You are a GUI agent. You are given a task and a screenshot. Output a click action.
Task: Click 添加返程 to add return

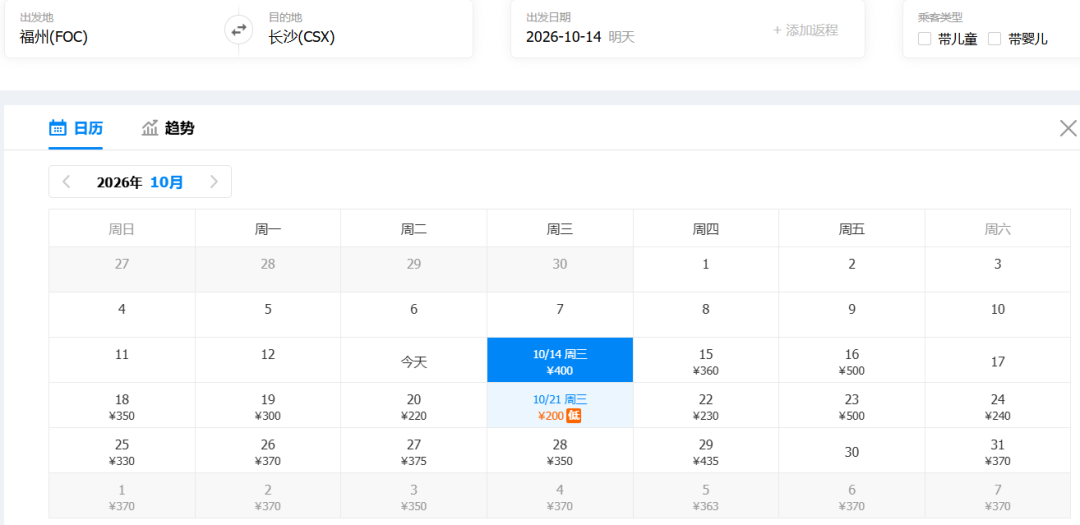805,30
